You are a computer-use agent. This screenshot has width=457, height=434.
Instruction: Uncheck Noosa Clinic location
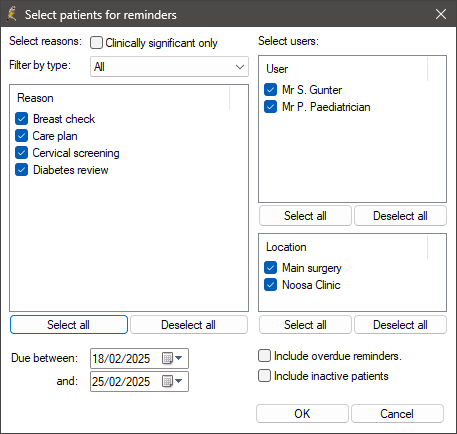[270, 285]
